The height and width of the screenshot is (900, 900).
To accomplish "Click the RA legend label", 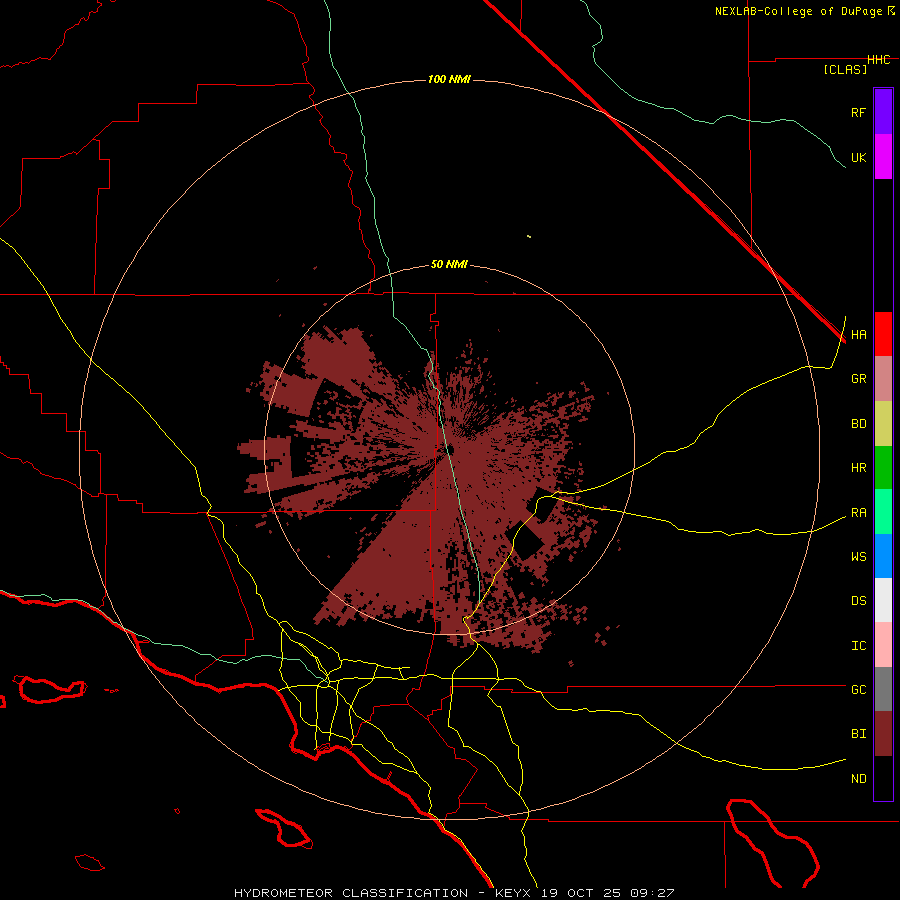I will tap(858, 513).
